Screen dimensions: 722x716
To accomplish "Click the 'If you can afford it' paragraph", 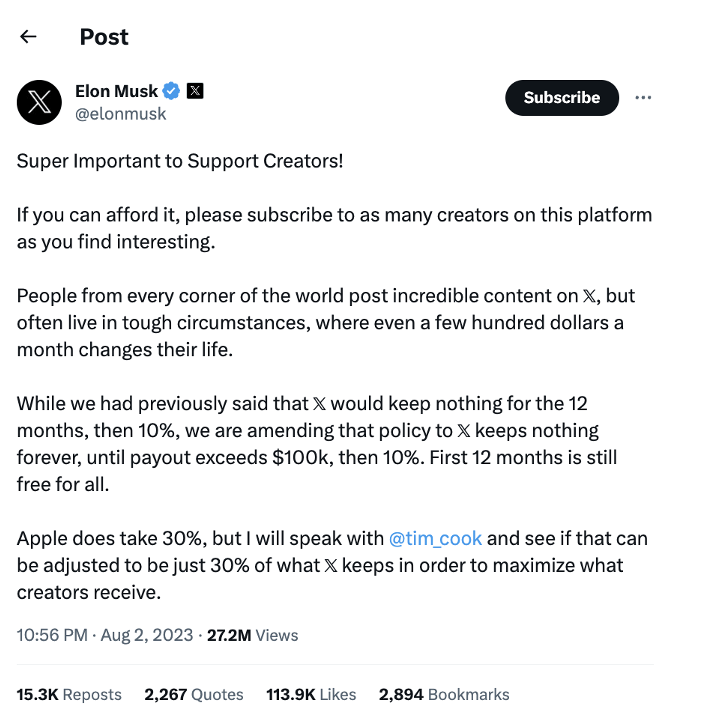I will pyautogui.click(x=333, y=228).
